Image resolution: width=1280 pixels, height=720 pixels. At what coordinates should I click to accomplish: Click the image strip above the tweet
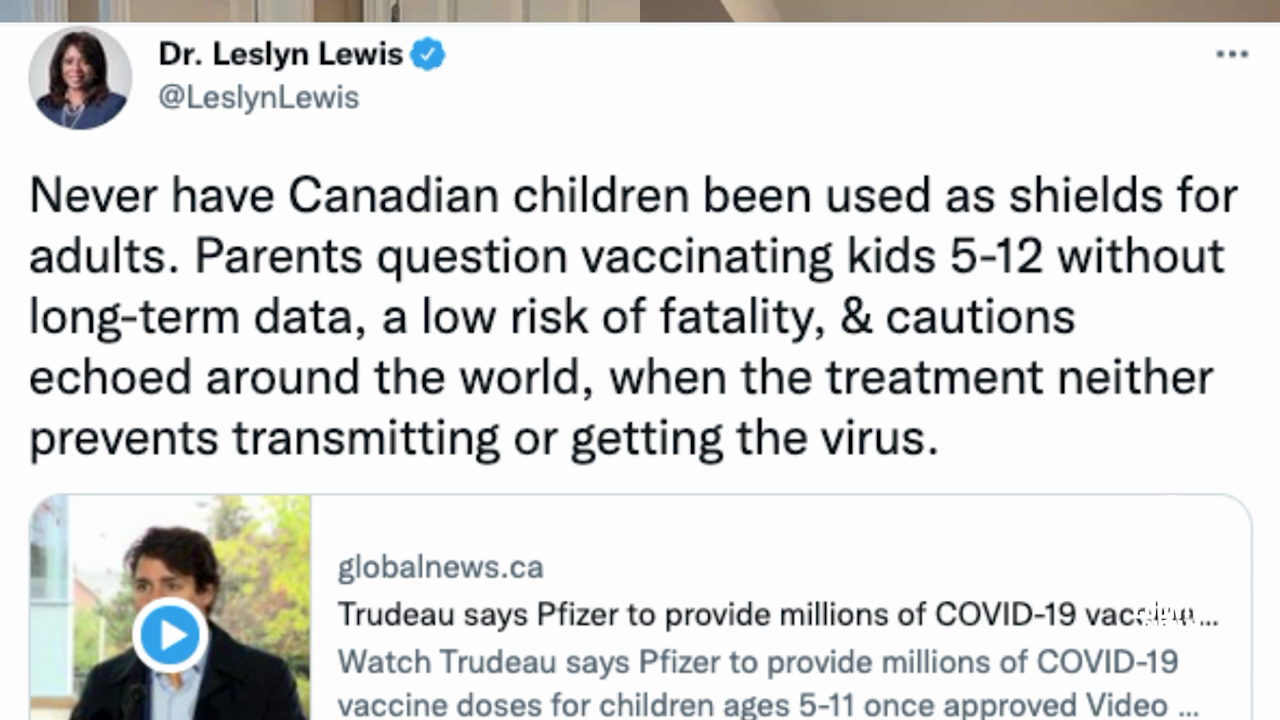[x=640, y=10]
